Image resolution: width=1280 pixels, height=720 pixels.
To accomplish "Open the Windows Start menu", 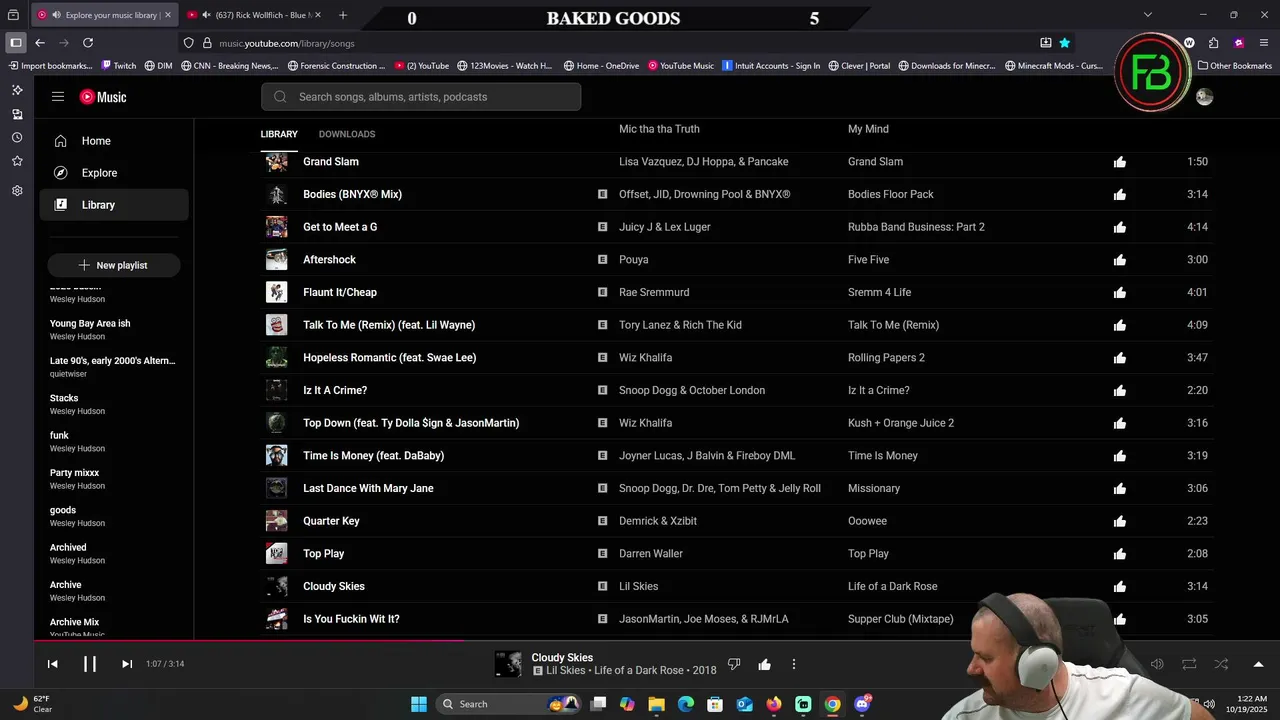I will [x=419, y=704].
